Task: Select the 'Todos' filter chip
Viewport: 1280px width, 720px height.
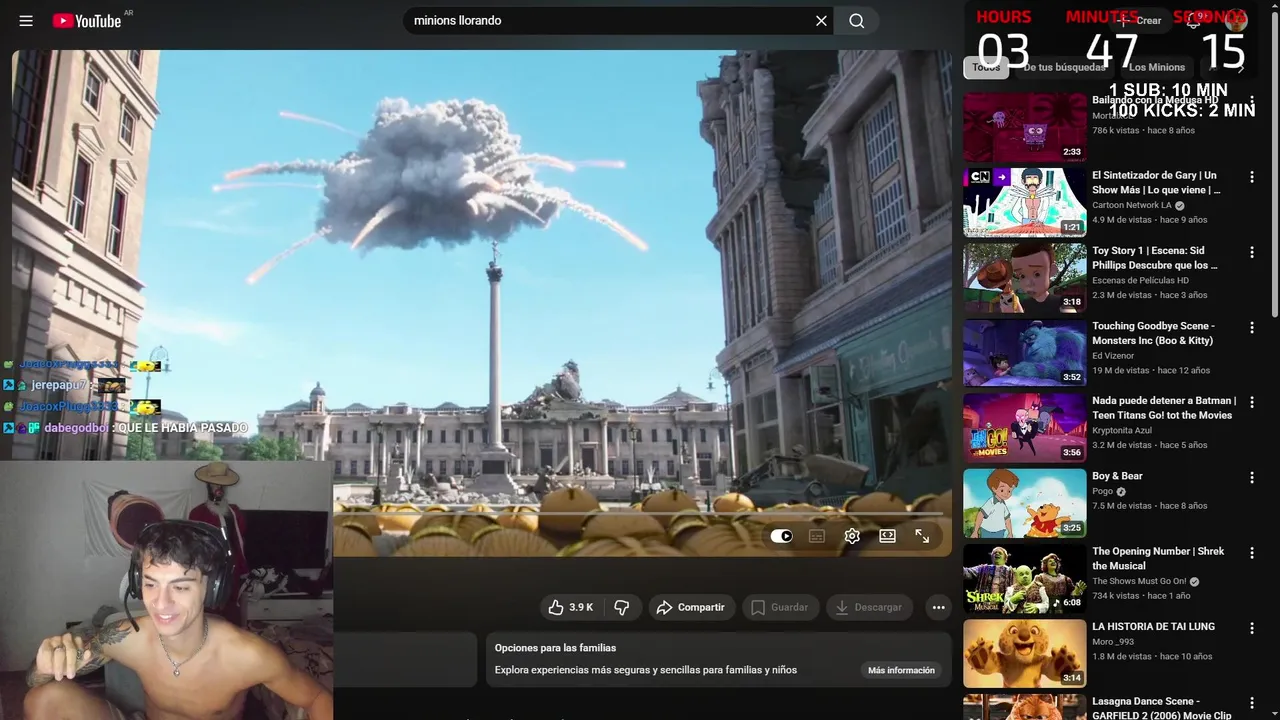Action: pyautogui.click(x=986, y=67)
